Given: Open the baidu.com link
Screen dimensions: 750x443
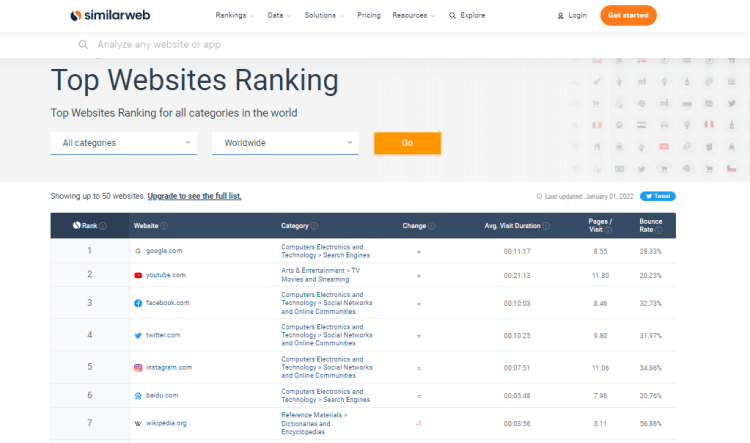Looking at the screenshot, I should click(162, 395).
